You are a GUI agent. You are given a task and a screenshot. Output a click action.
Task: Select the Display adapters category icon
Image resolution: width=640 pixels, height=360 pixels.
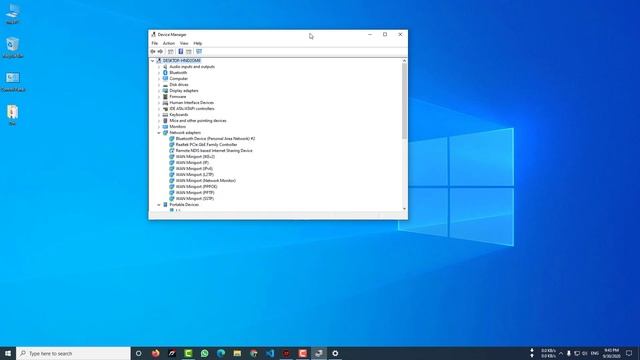click(x=165, y=91)
